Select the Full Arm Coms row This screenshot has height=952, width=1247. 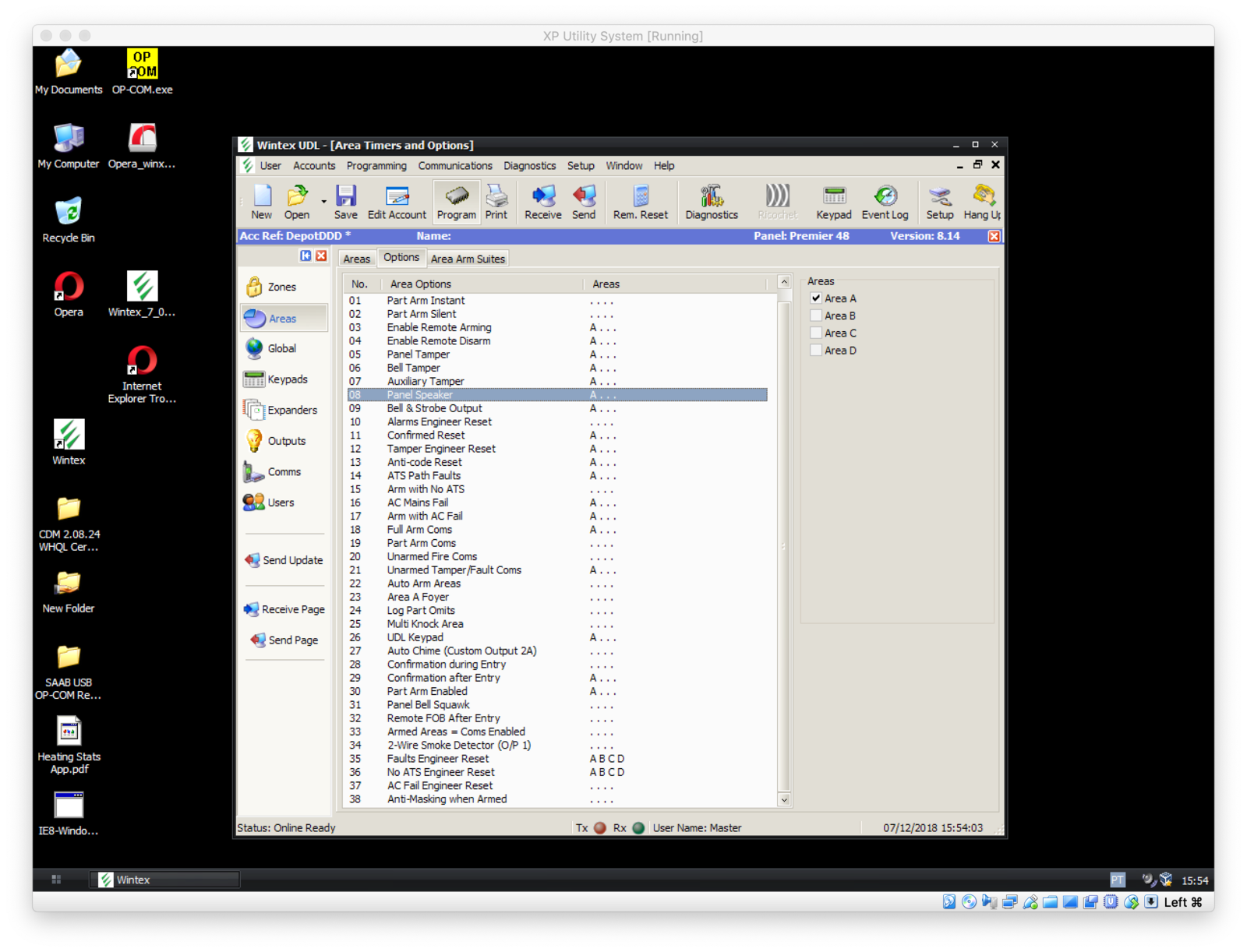(557, 530)
